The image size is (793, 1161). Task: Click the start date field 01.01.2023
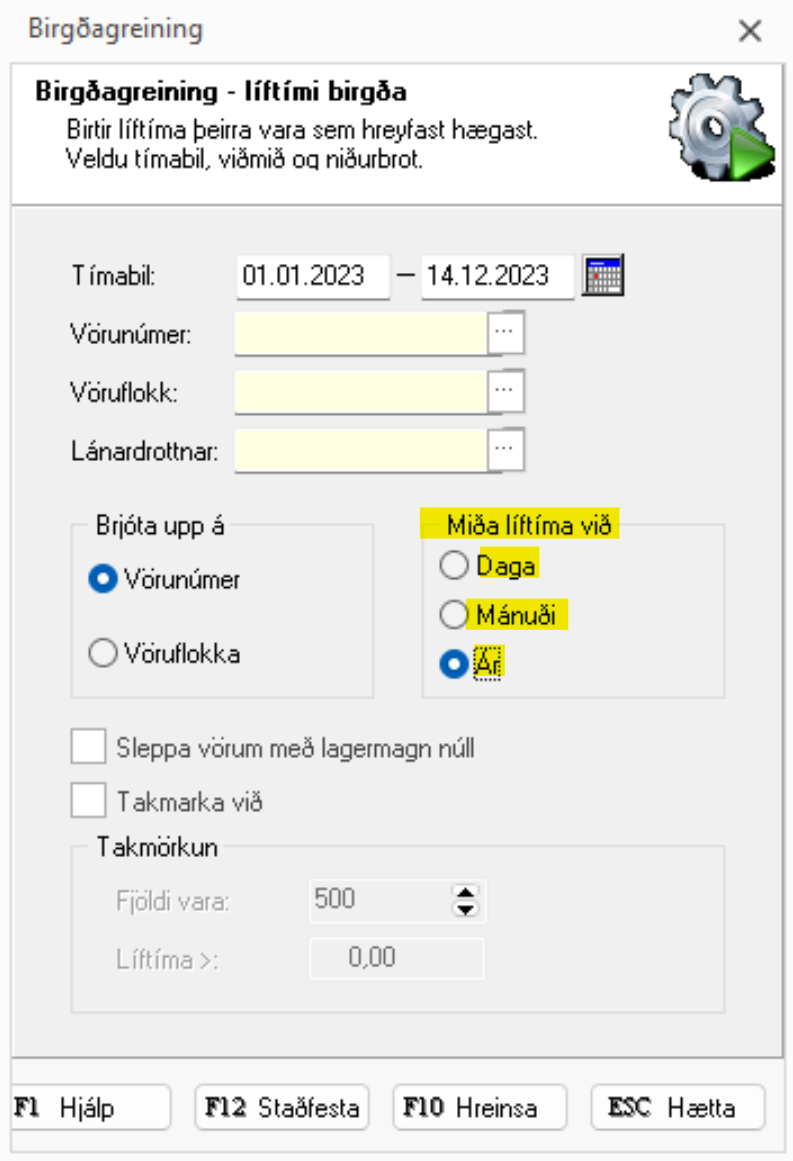(312, 276)
